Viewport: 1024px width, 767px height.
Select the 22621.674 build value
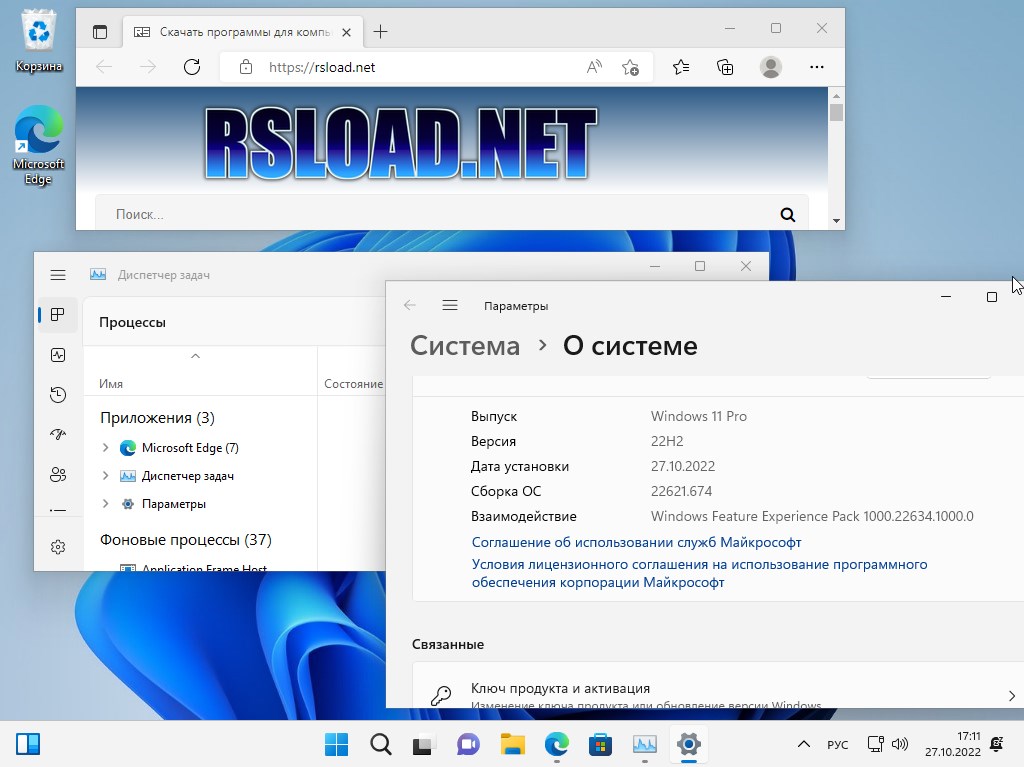(681, 491)
